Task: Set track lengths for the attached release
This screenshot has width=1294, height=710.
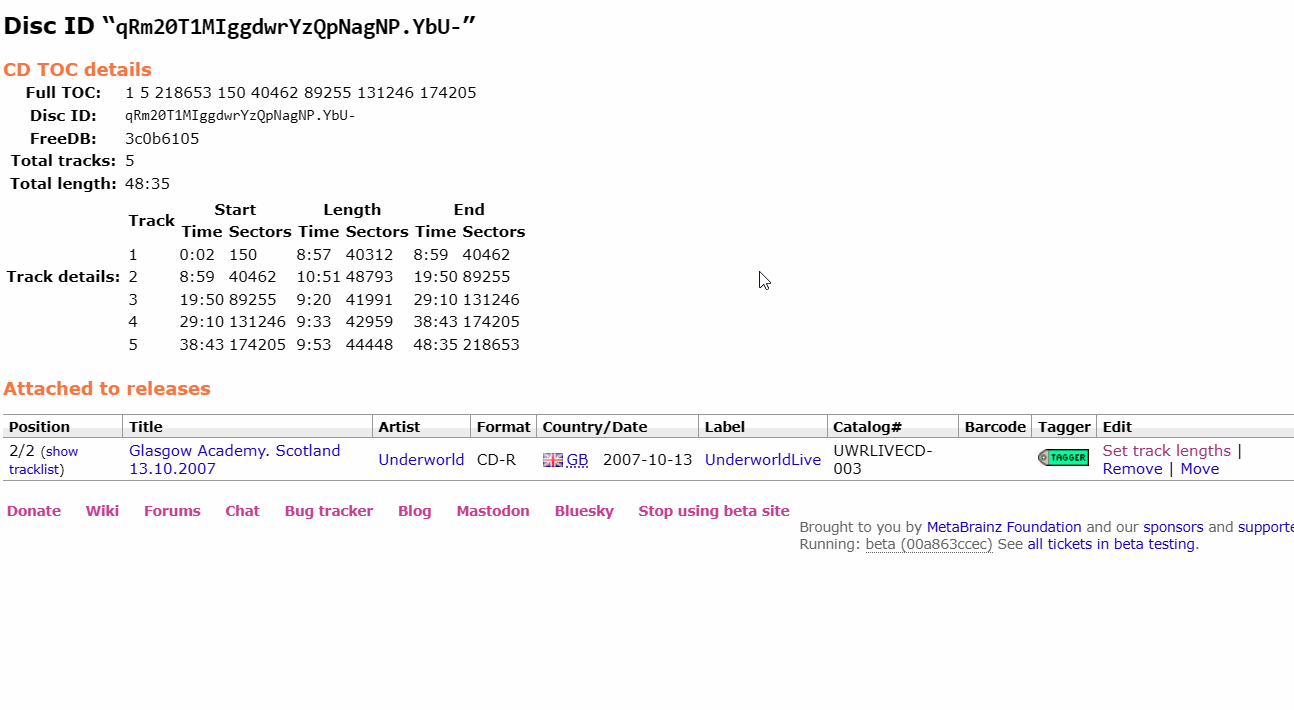Action: pos(1166,450)
